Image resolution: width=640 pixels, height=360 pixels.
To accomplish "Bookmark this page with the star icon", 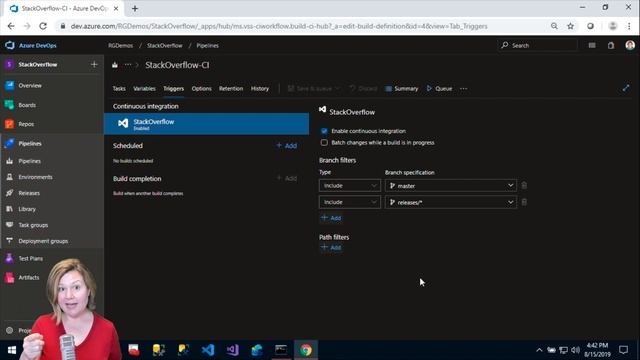I will click(571, 26).
